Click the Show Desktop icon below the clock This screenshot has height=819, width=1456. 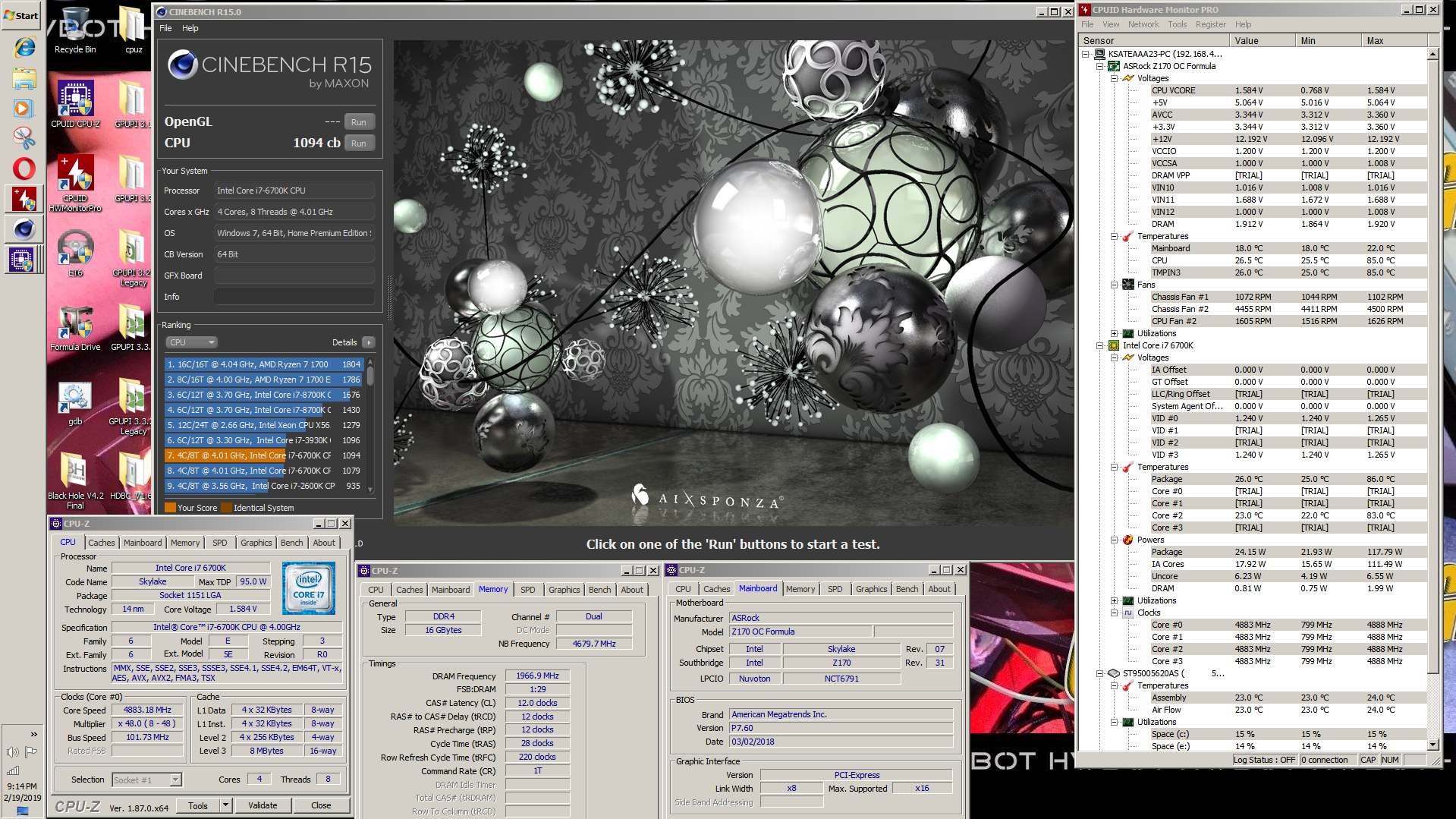coord(23,811)
